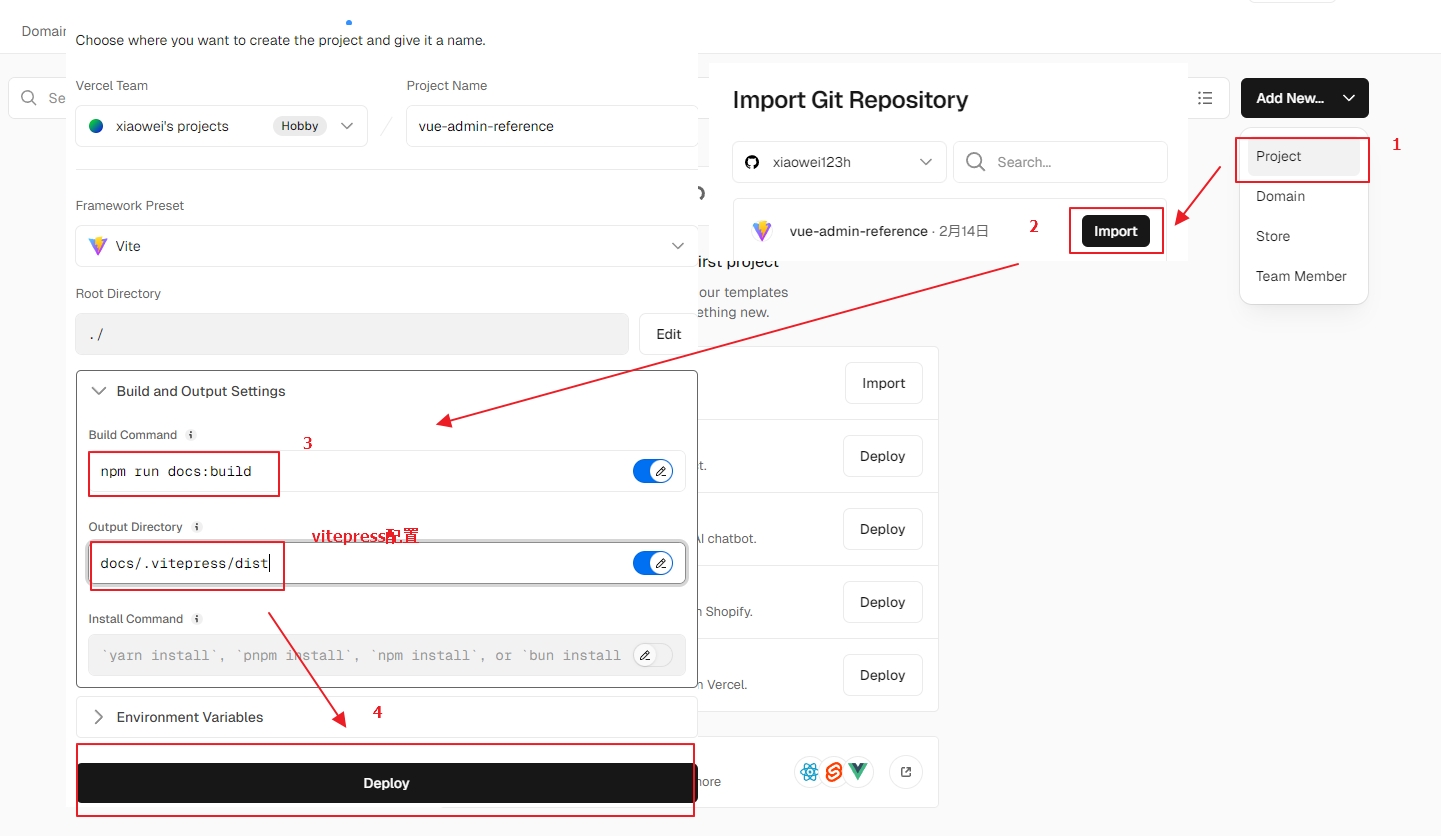Choose Team Member in Add New menu
The height and width of the screenshot is (836, 1441).
[x=1301, y=276]
